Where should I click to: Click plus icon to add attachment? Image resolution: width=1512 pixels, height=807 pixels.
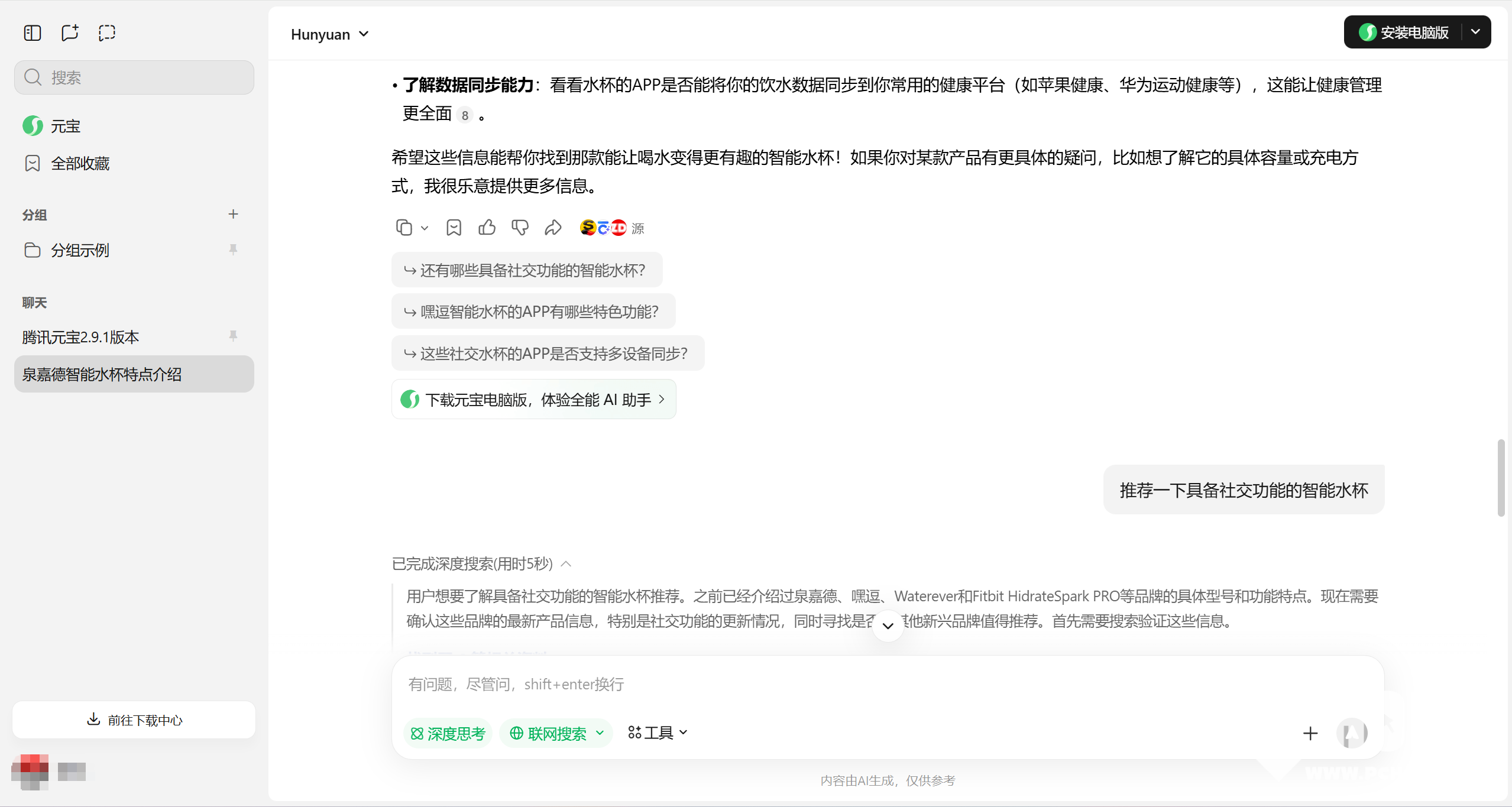click(x=1310, y=733)
